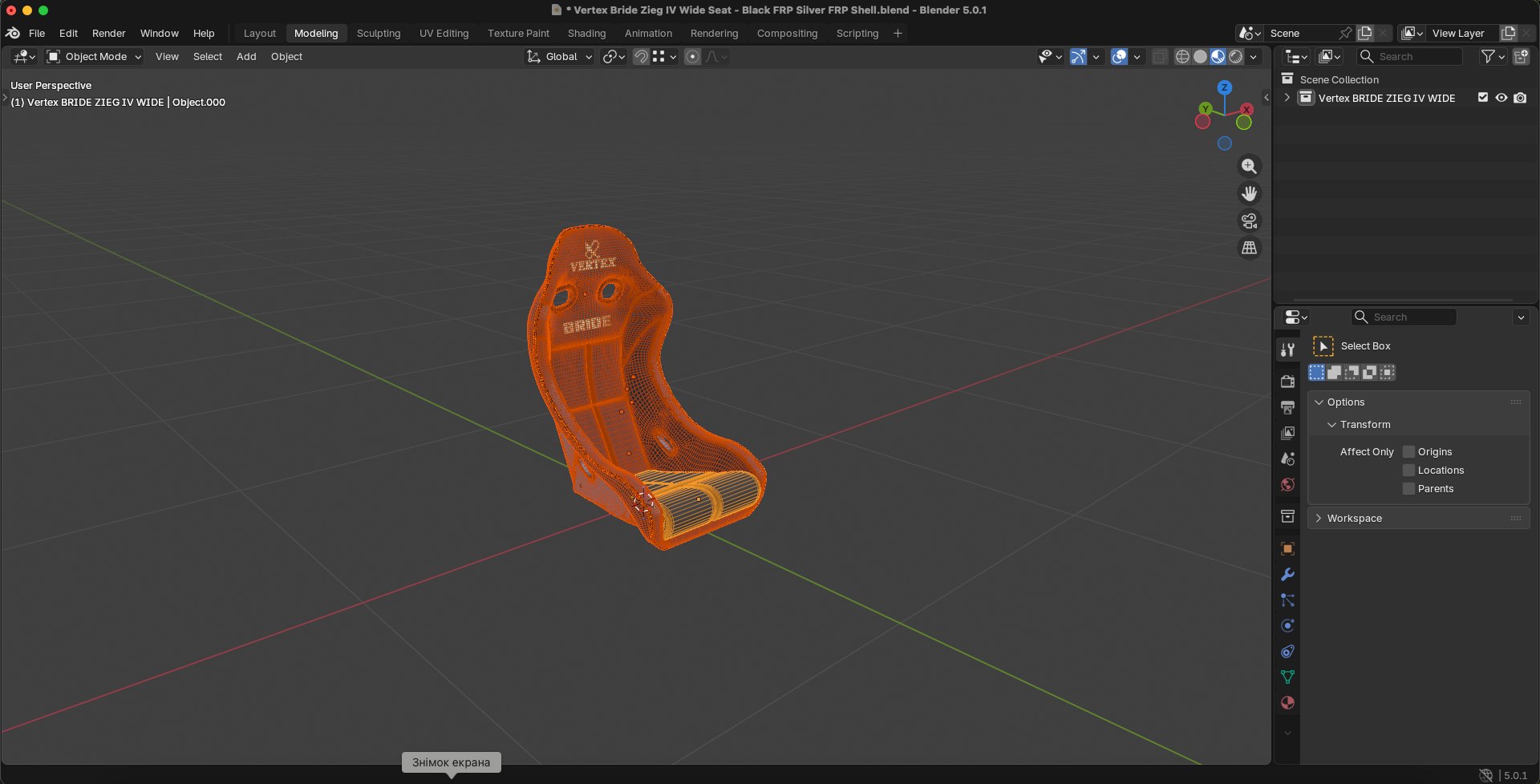
Task: Open the viewport shading options dropdown arrow
Action: (1254, 57)
